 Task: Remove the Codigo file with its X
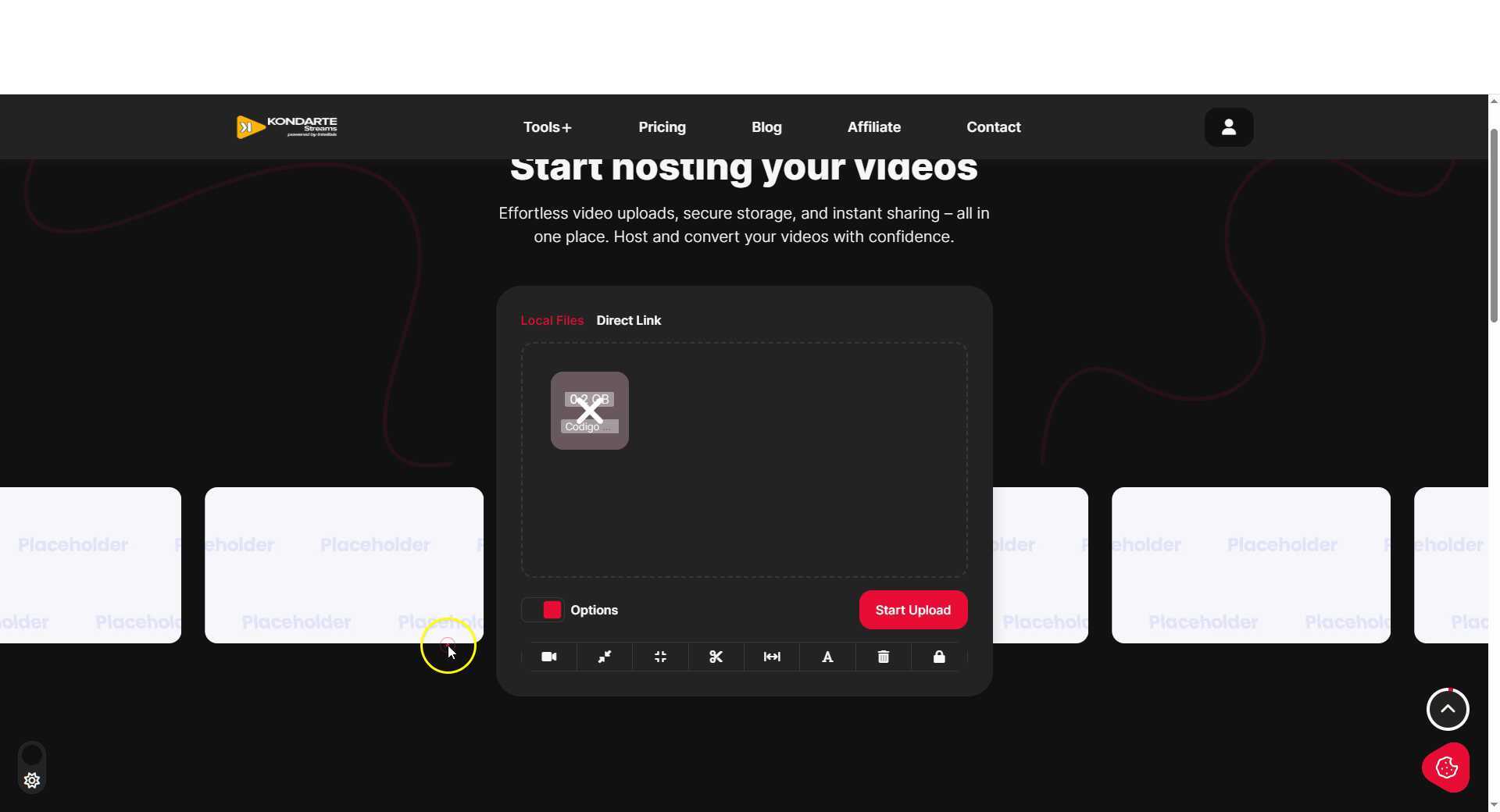tap(590, 410)
